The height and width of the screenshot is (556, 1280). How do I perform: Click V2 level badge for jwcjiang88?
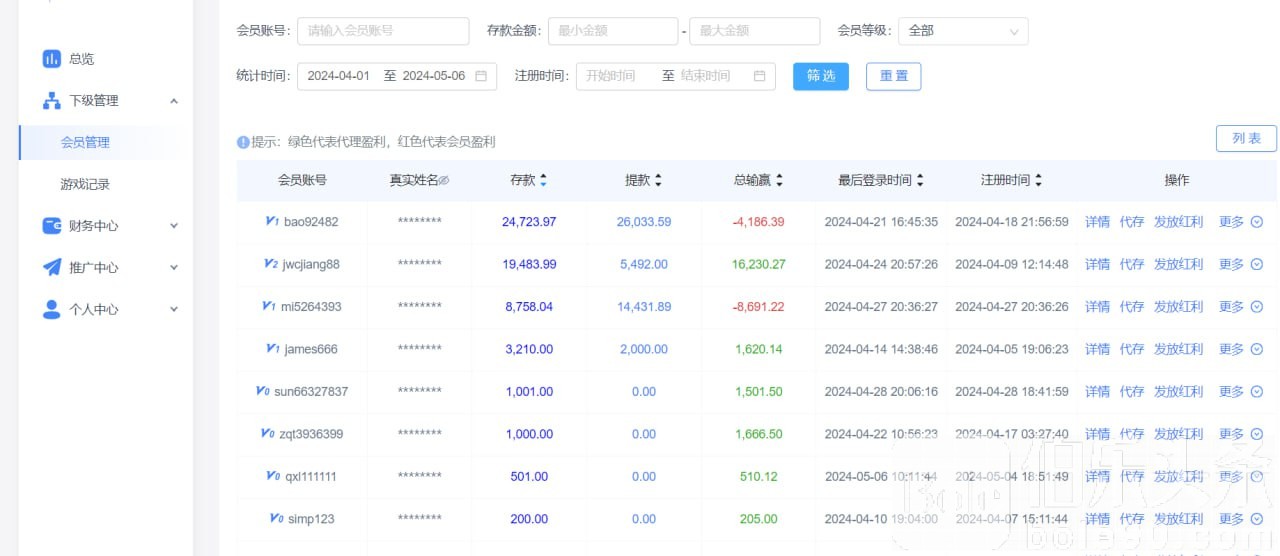point(270,264)
